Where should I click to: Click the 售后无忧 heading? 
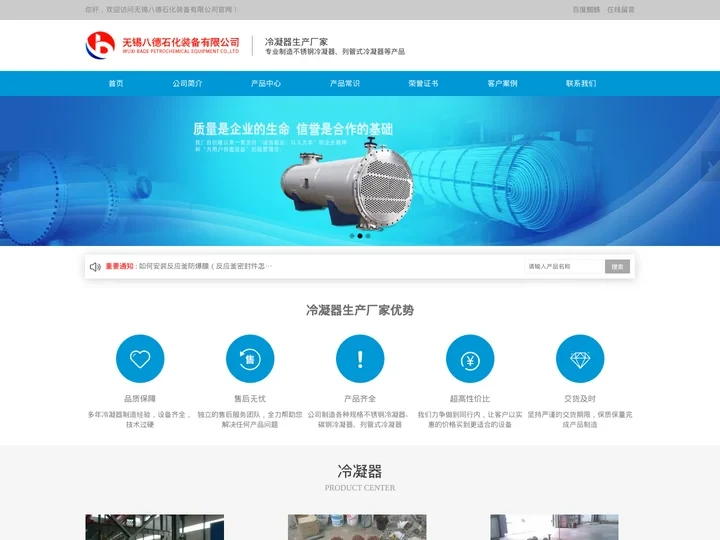click(x=250, y=399)
